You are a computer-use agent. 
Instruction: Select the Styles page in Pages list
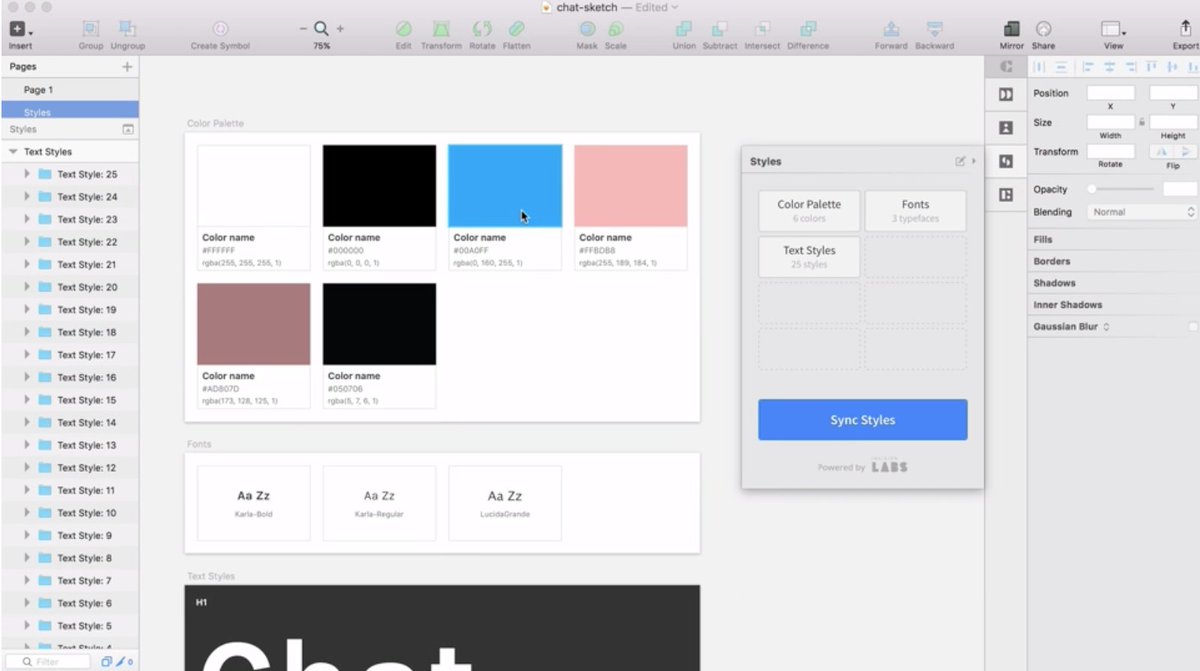tap(38, 112)
